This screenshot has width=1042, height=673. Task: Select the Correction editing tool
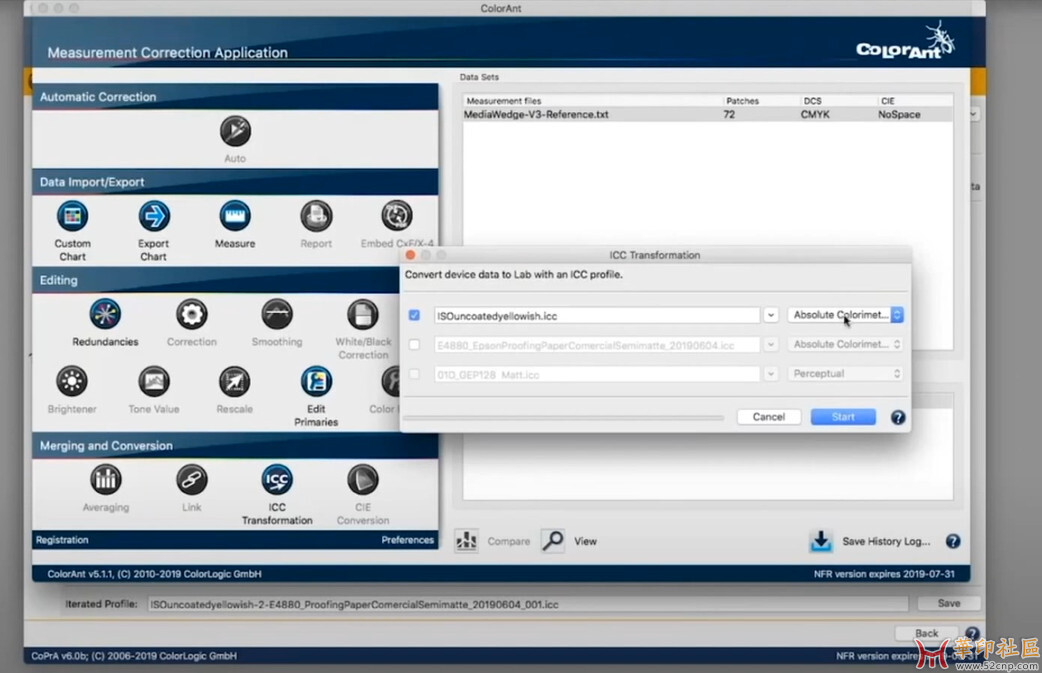191,314
